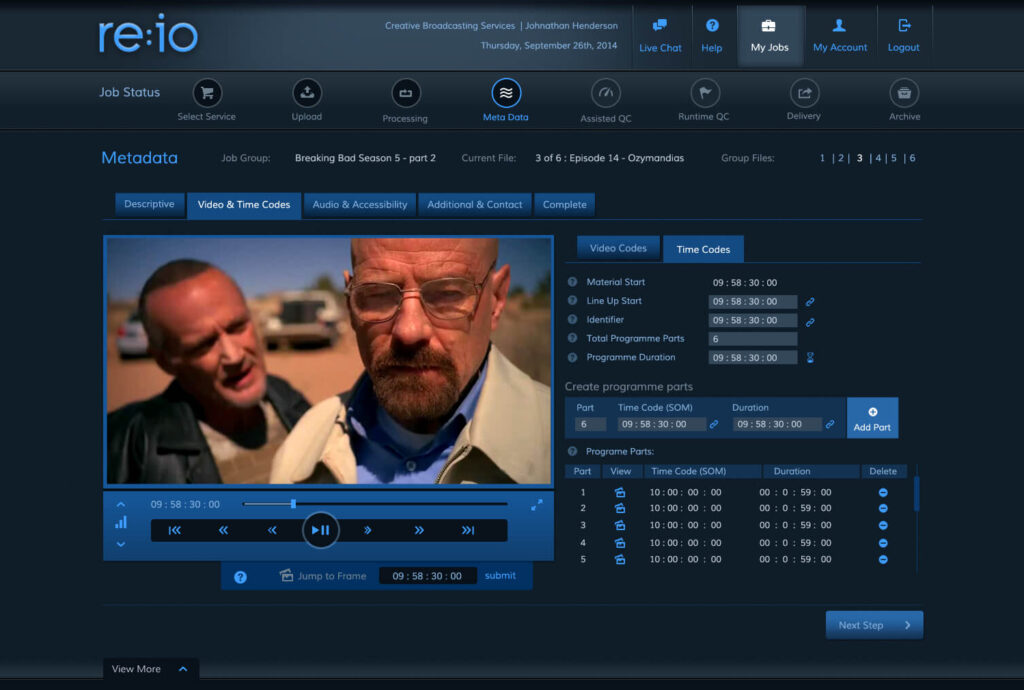Open Live Chat
The height and width of the screenshot is (690, 1024).
660,36
